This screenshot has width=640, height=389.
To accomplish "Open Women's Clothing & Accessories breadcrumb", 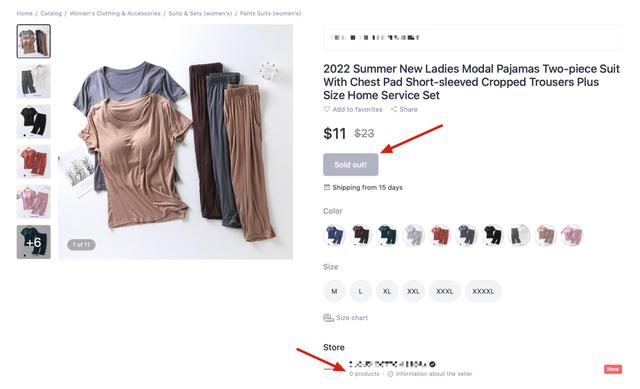I will 115,13.
